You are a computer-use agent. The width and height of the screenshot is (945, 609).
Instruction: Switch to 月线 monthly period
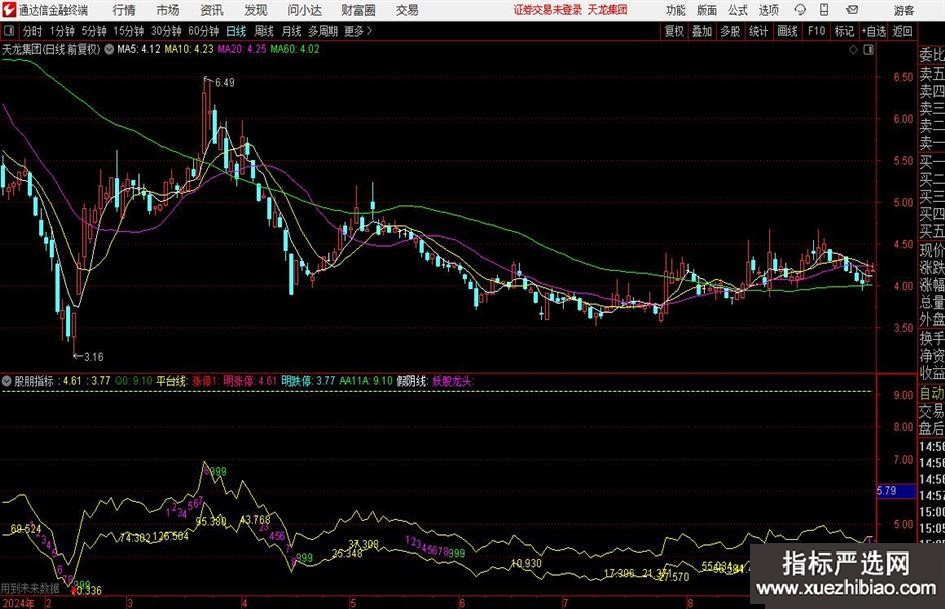tap(291, 31)
